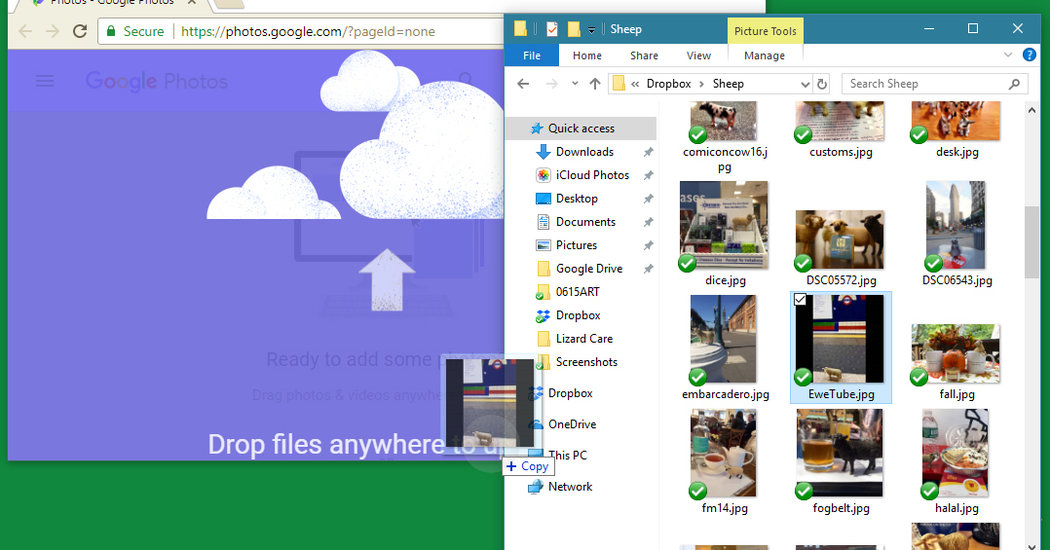Open Screenshots folder in sidebar
1050x550 pixels.
tap(577, 362)
